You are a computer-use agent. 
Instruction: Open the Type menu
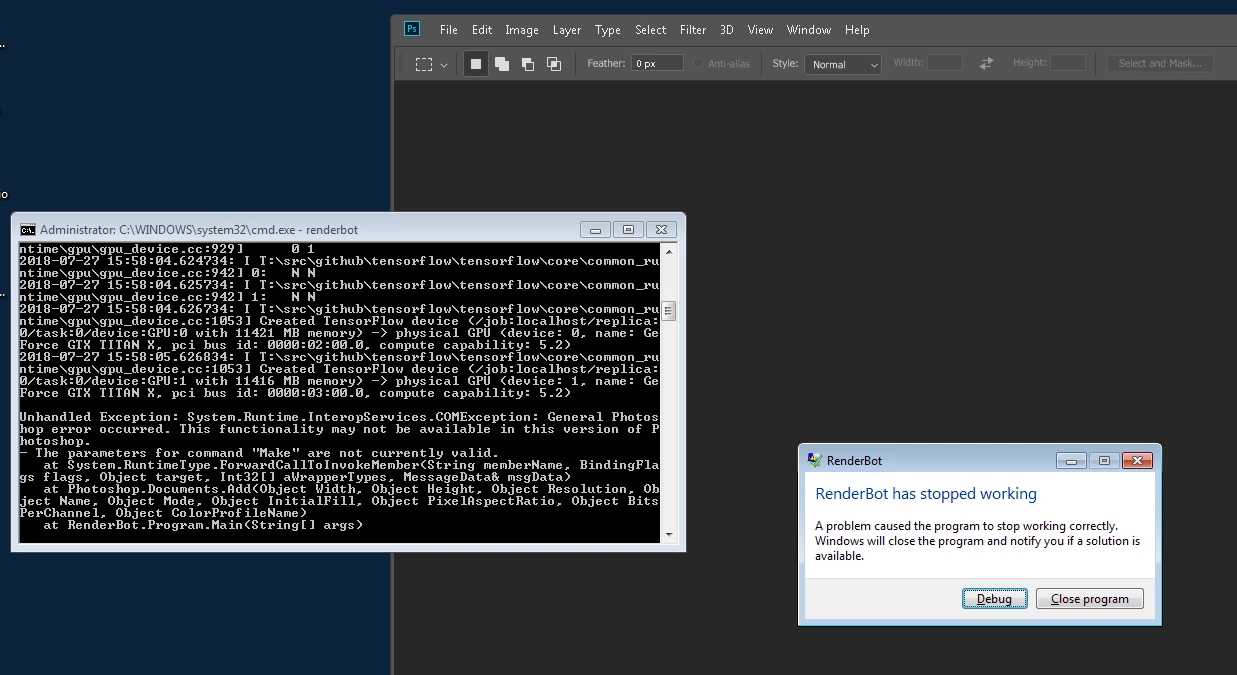click(608, 30)
